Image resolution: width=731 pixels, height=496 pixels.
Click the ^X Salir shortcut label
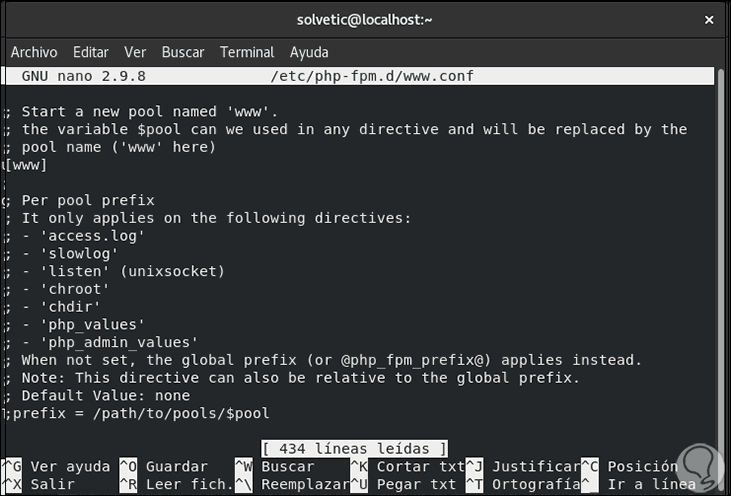pos(40,484)
